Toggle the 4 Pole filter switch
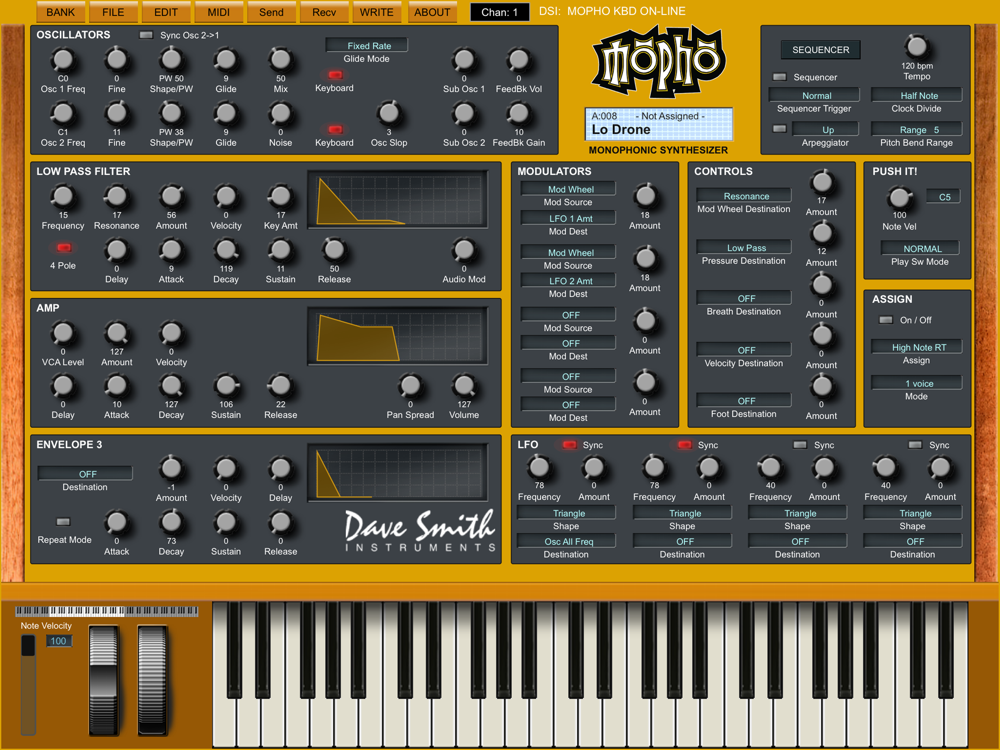Image resolution: width=1000 pixels, height=750 pixels. (x=63, y=247)
